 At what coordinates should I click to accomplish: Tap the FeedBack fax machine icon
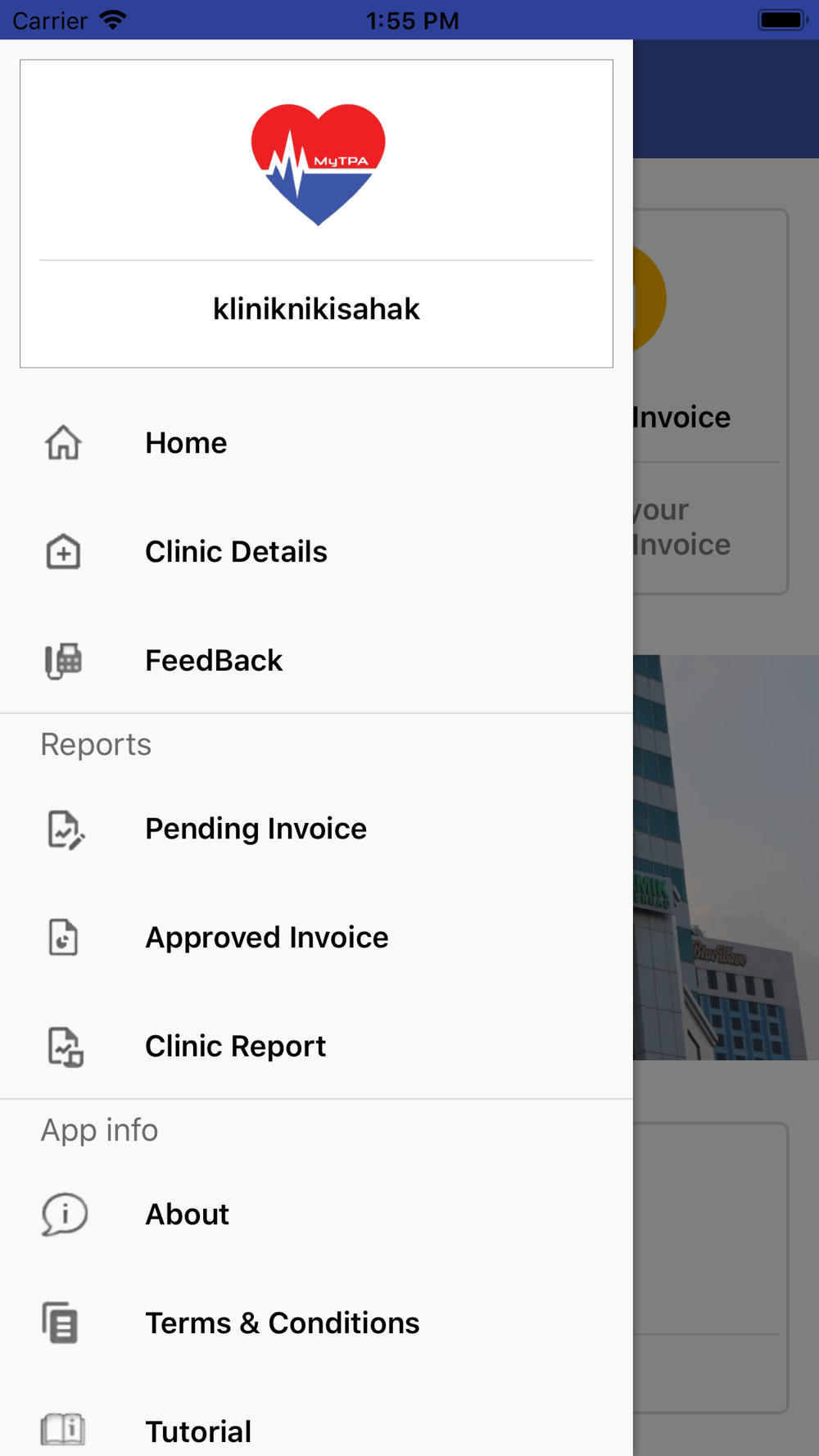[x=63, y=661]
